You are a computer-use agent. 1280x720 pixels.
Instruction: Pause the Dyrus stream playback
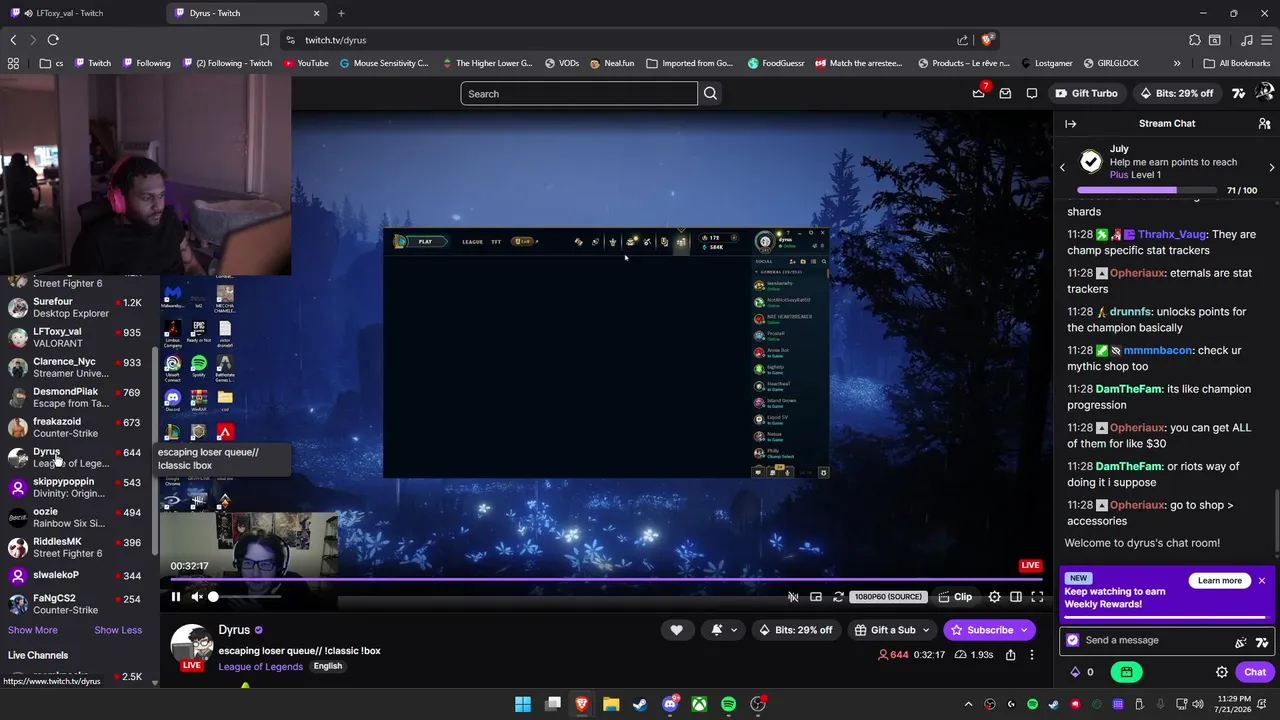click(175, 597)
